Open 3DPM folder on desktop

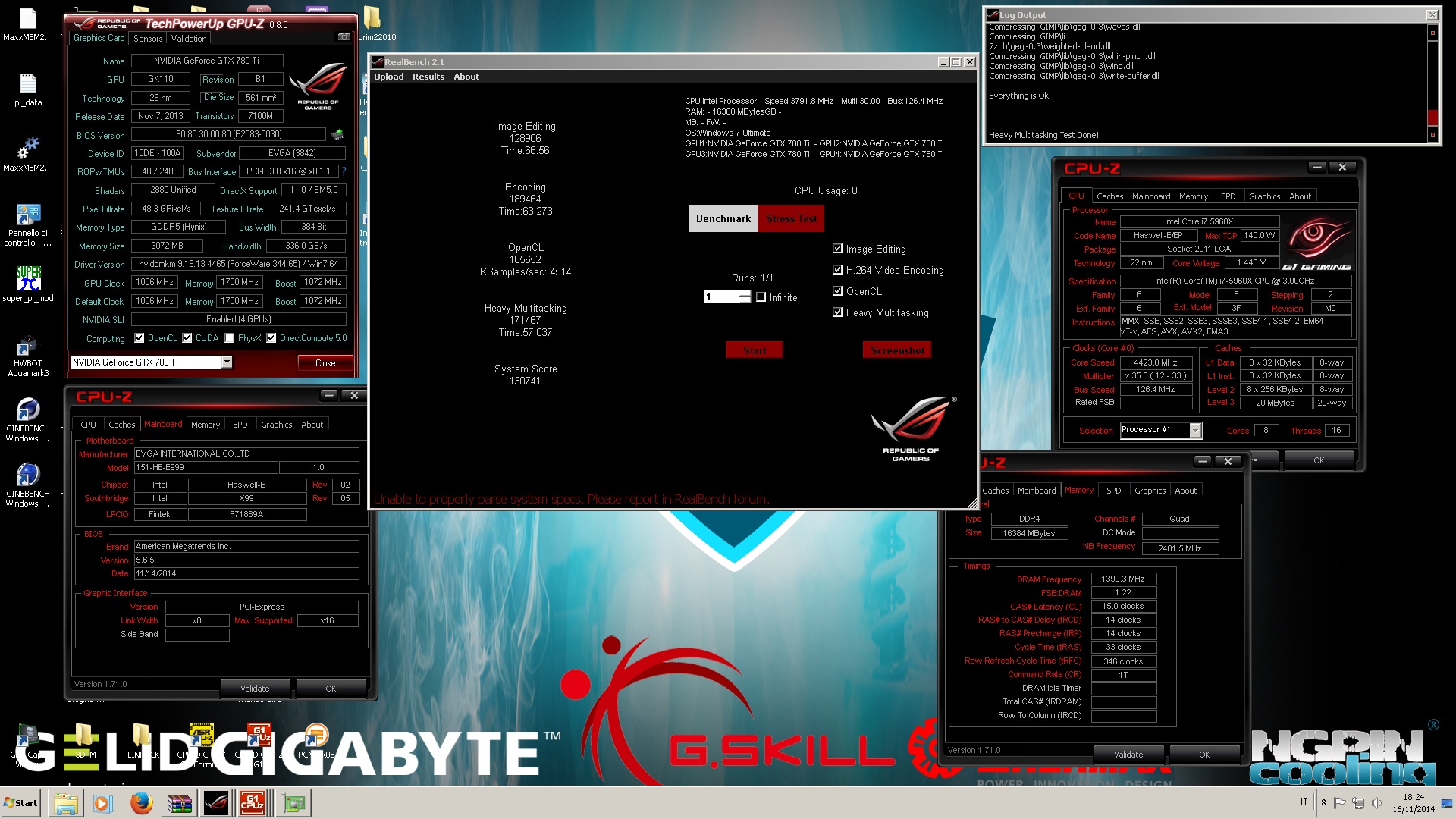pos(85,739)
